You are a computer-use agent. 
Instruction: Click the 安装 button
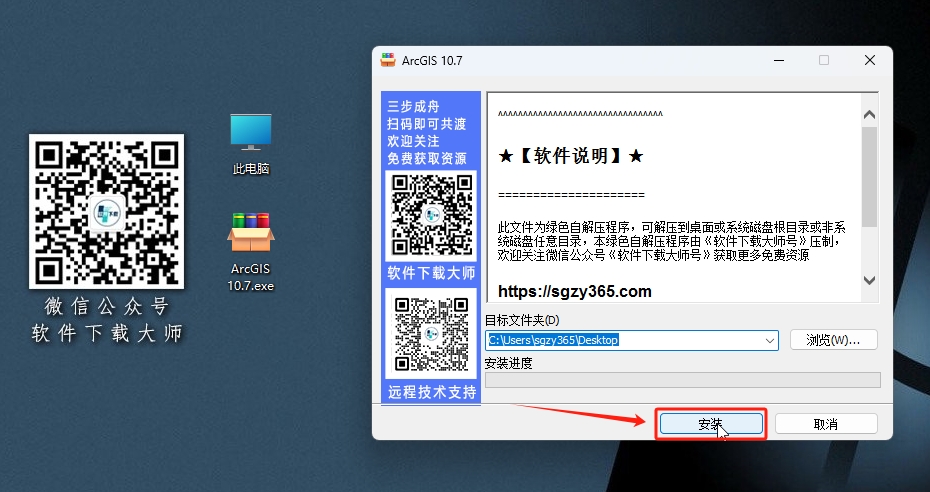pyautogui.click(x=711, y=424)
